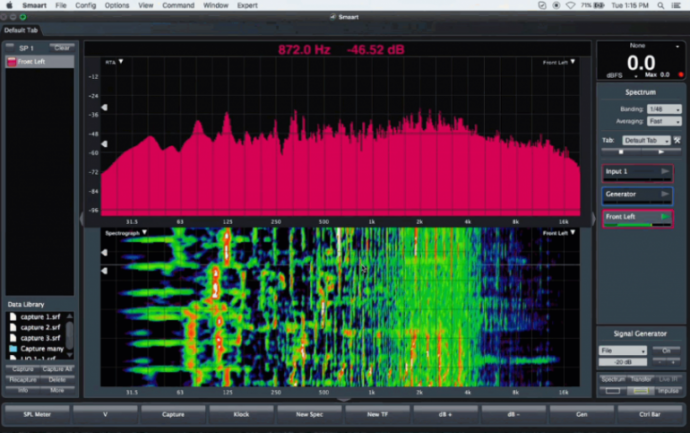
Task: Open the Capture many folder in Data Library
Action: (x=38, y=347)
